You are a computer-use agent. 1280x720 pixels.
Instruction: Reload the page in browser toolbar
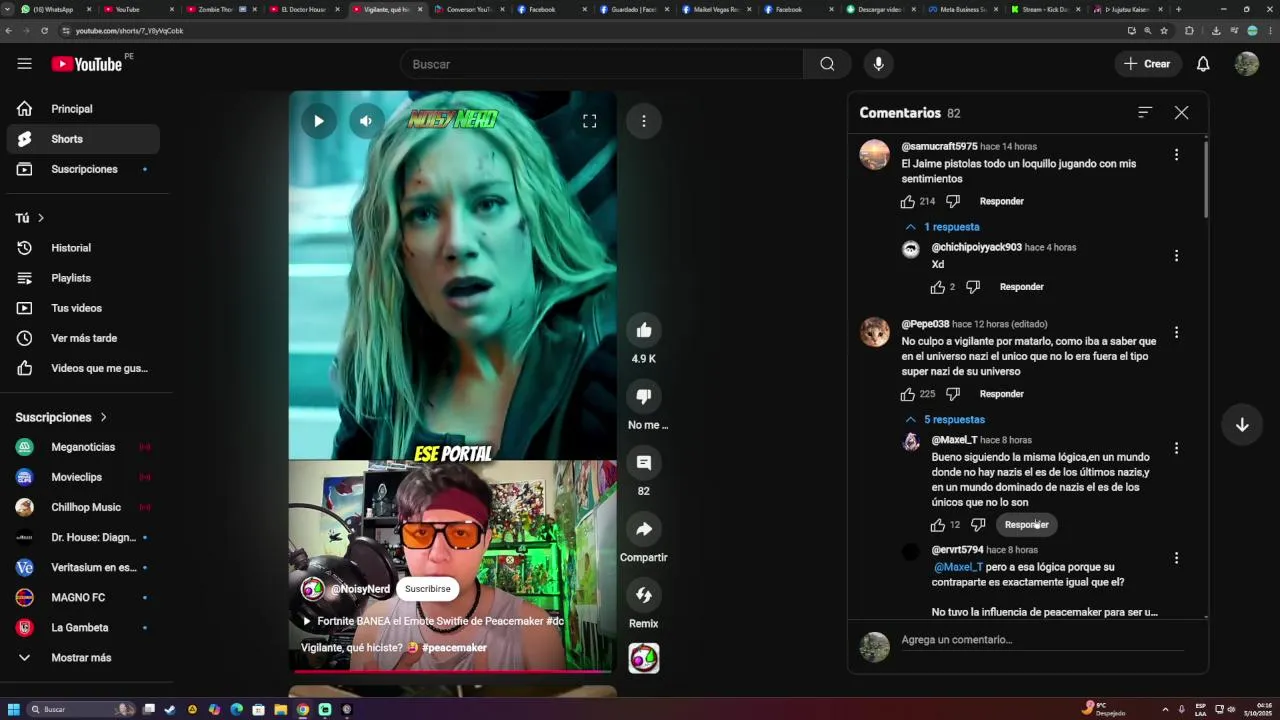click(44, 31)
